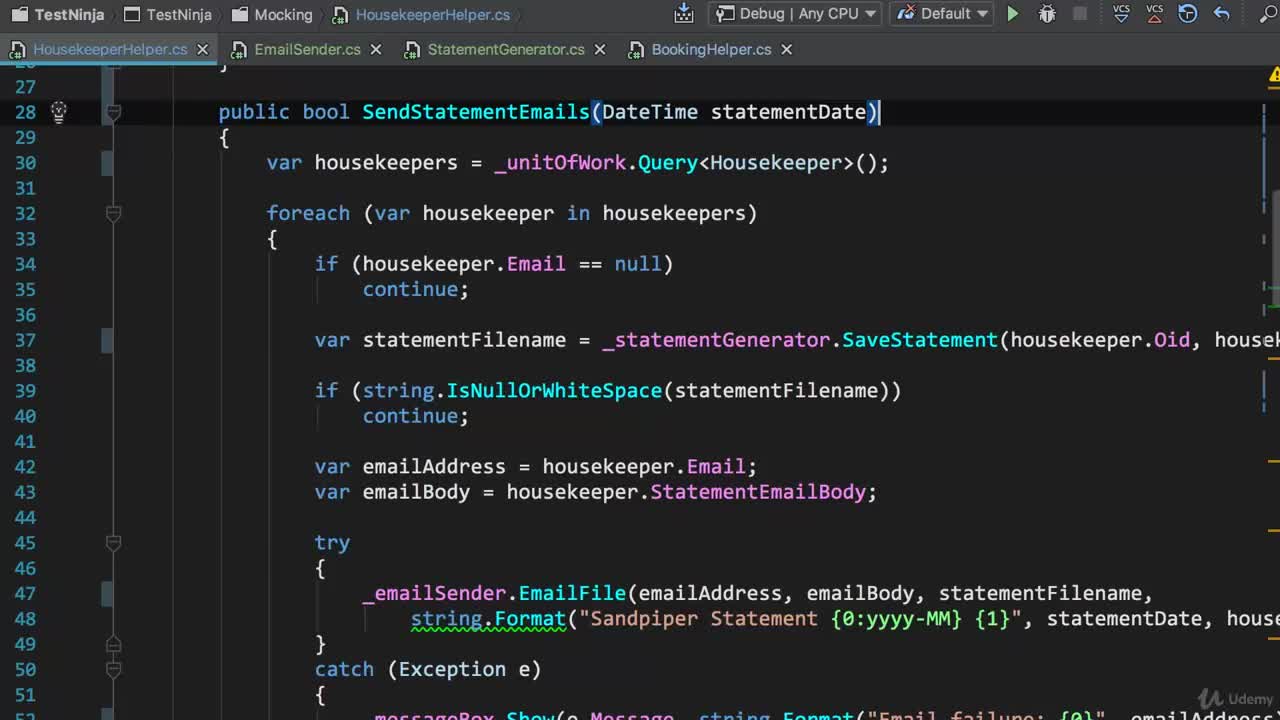Close the BookingHelper.cs tab

click(x=786, y=49)
